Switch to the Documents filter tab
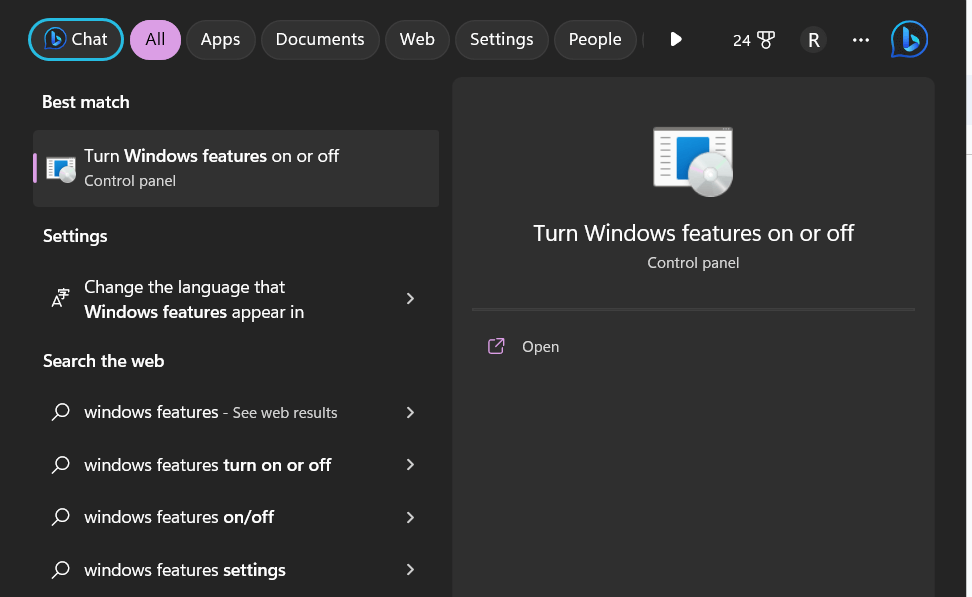Image resolution: width=972 pixels, height=597 pixels. (320, 40)
